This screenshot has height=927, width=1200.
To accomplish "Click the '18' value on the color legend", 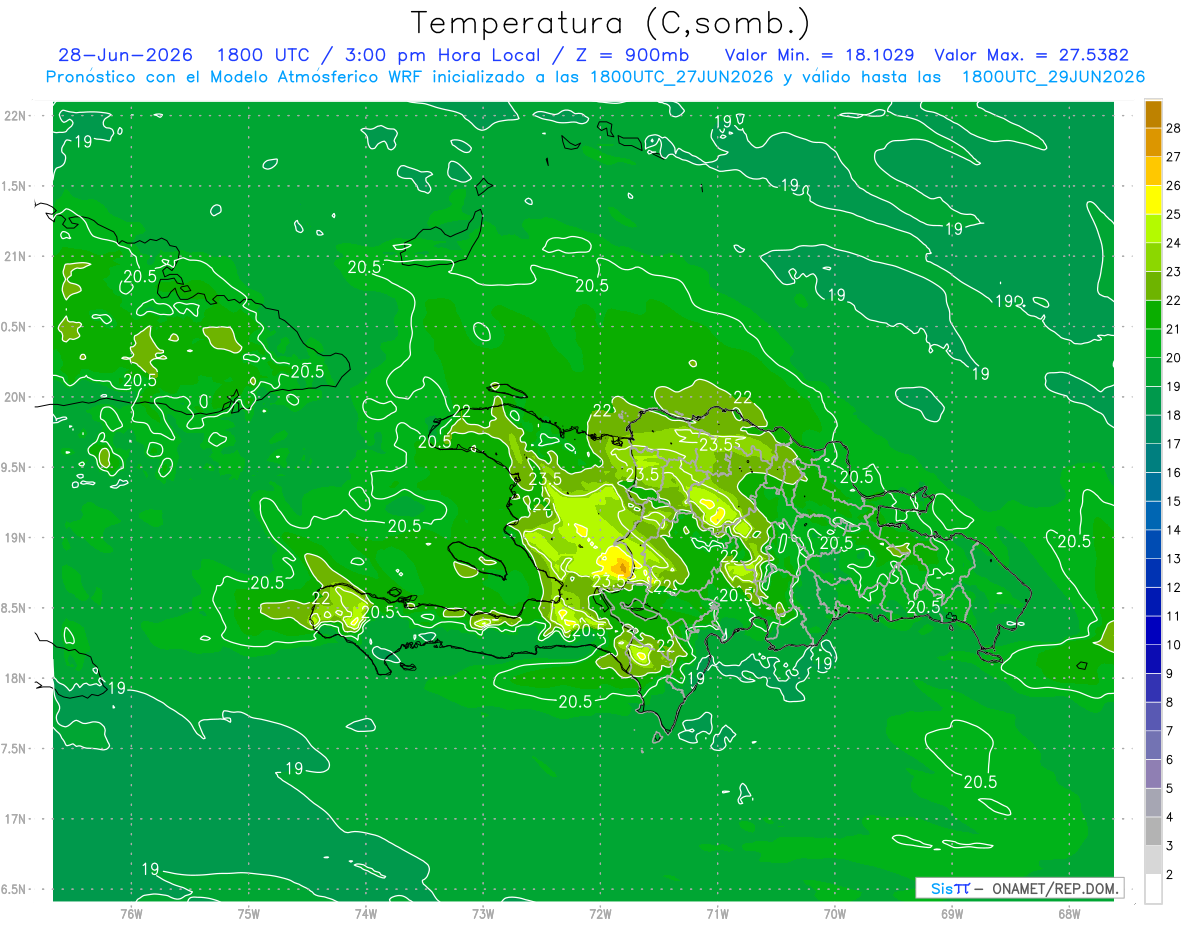I will click(1175, 415).
